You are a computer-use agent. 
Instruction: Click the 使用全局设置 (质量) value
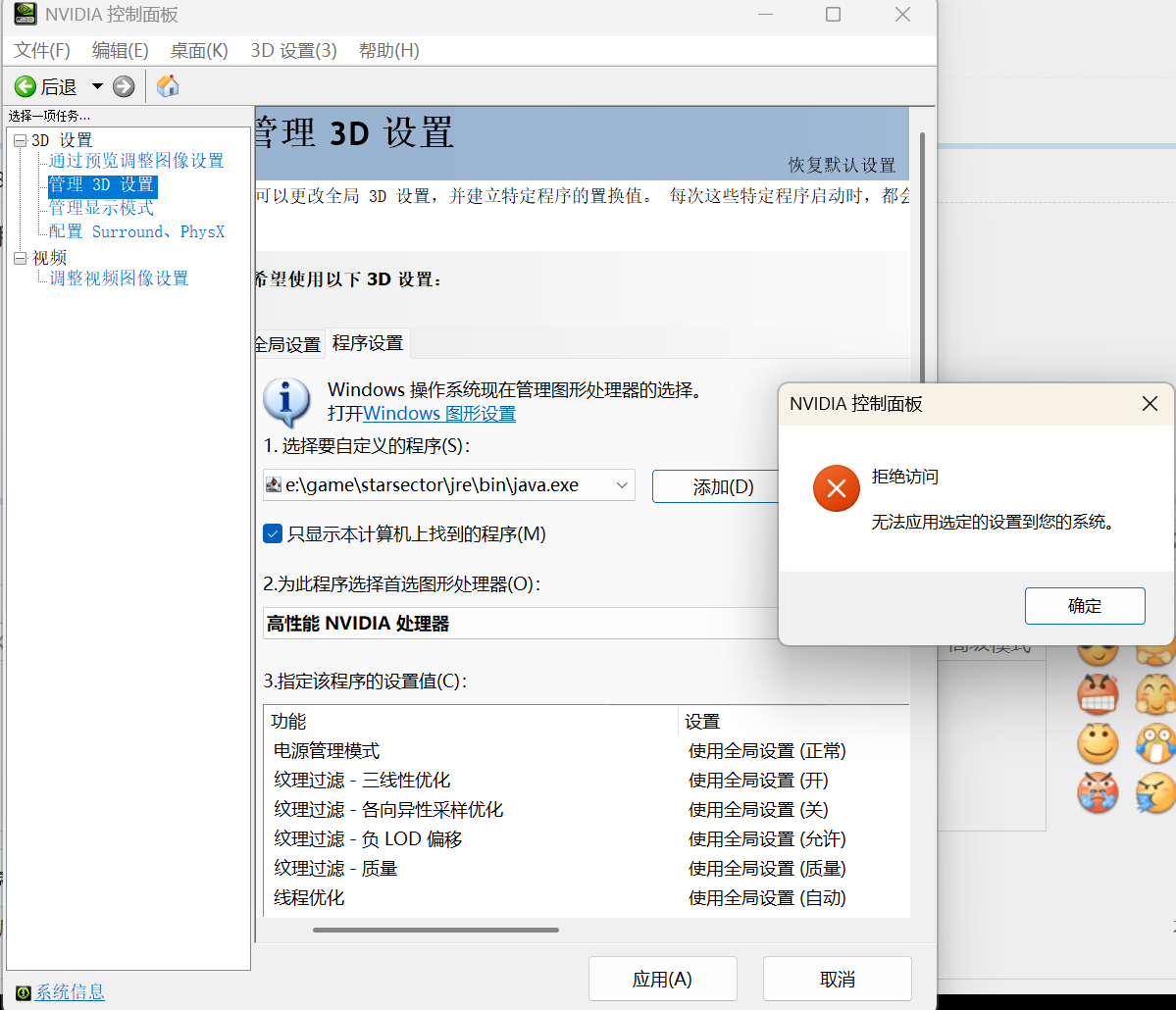click(767, 868)
